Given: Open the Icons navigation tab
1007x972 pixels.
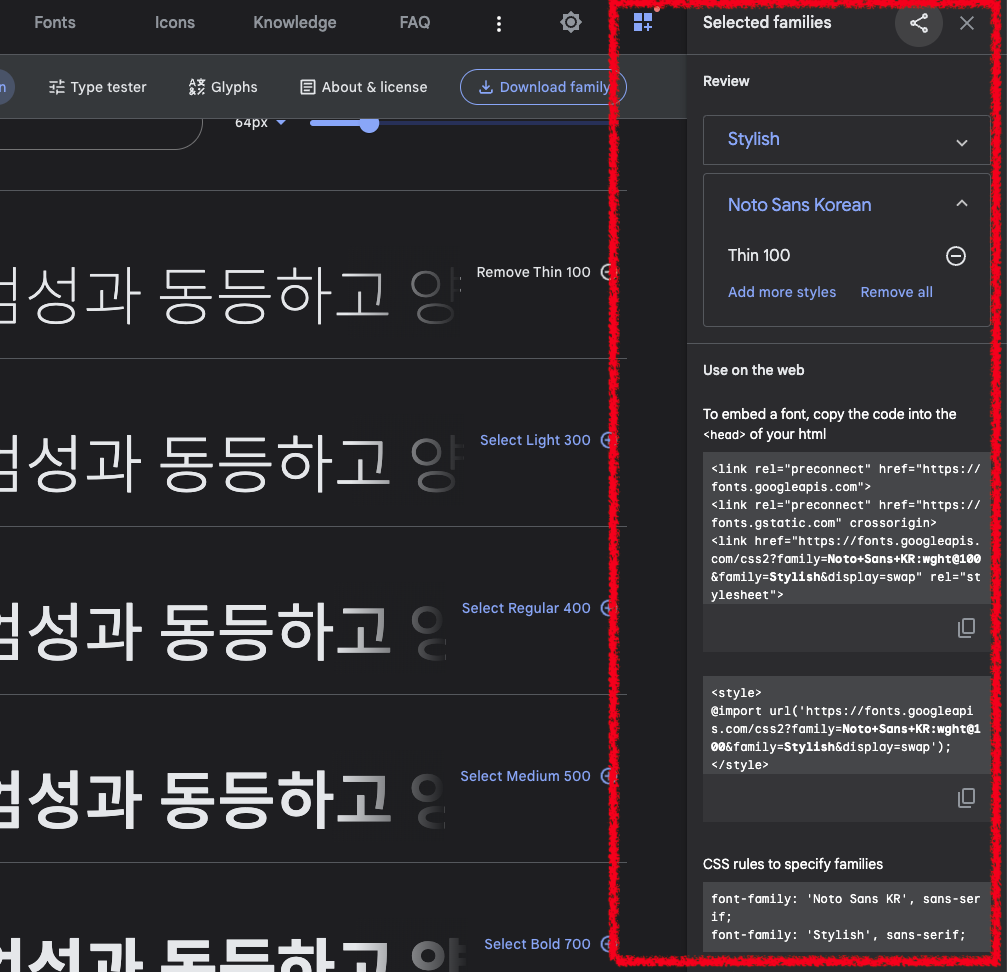Looking at the screenshot, I should (175, 22).
